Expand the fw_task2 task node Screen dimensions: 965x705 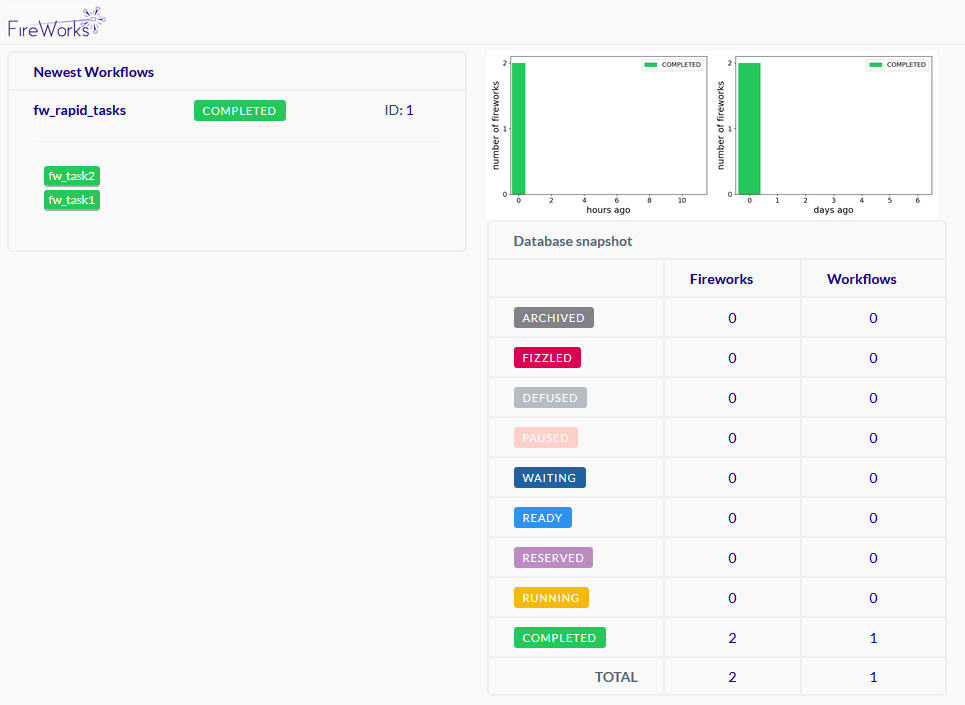(71, 176)
